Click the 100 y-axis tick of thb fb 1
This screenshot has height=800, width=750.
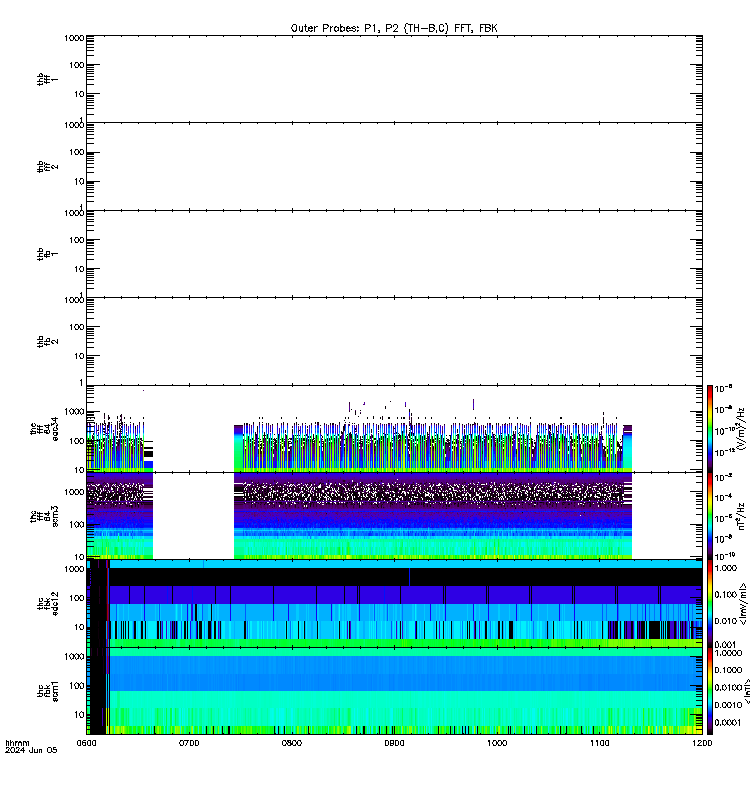click(x=77, y=240)
